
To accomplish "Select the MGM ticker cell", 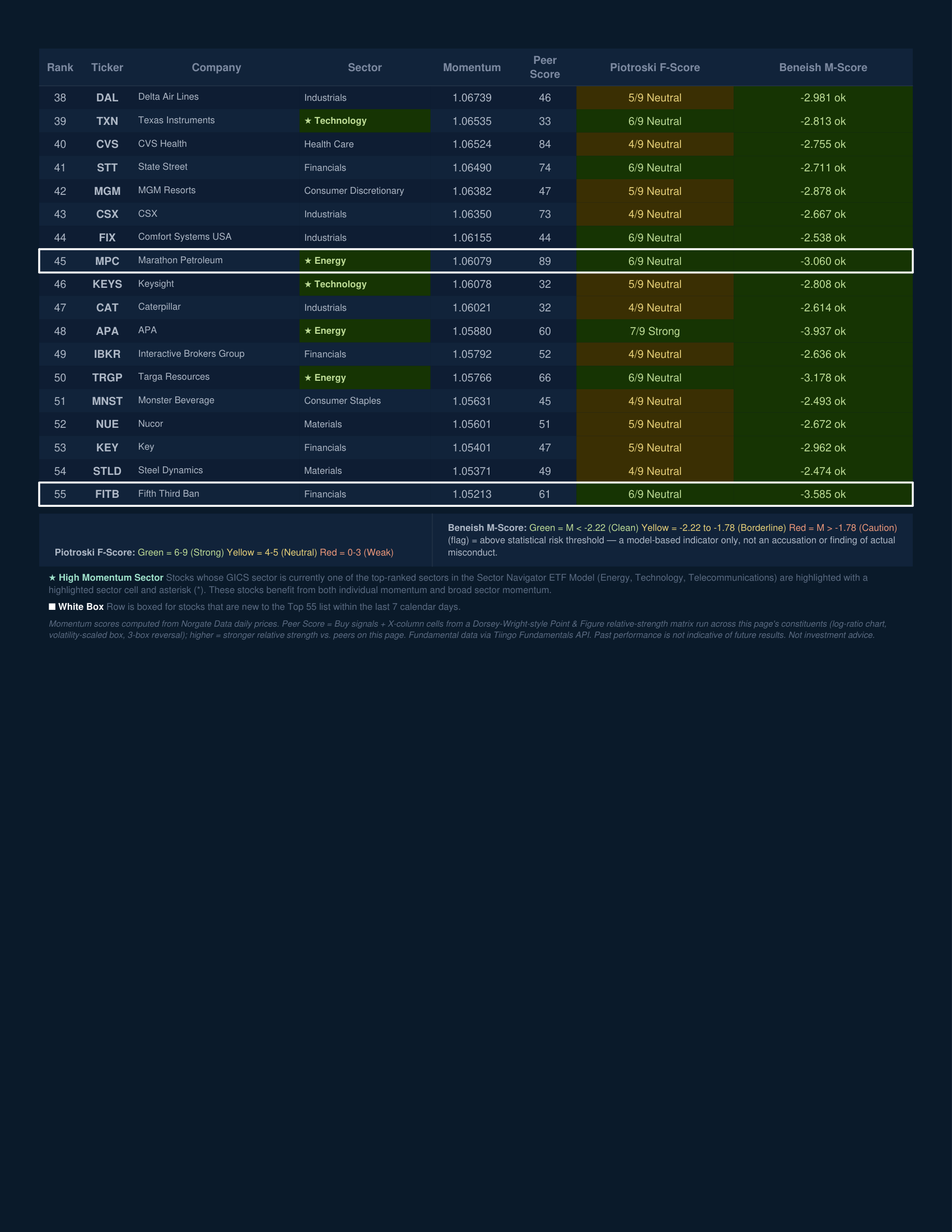I will point(107,191).
